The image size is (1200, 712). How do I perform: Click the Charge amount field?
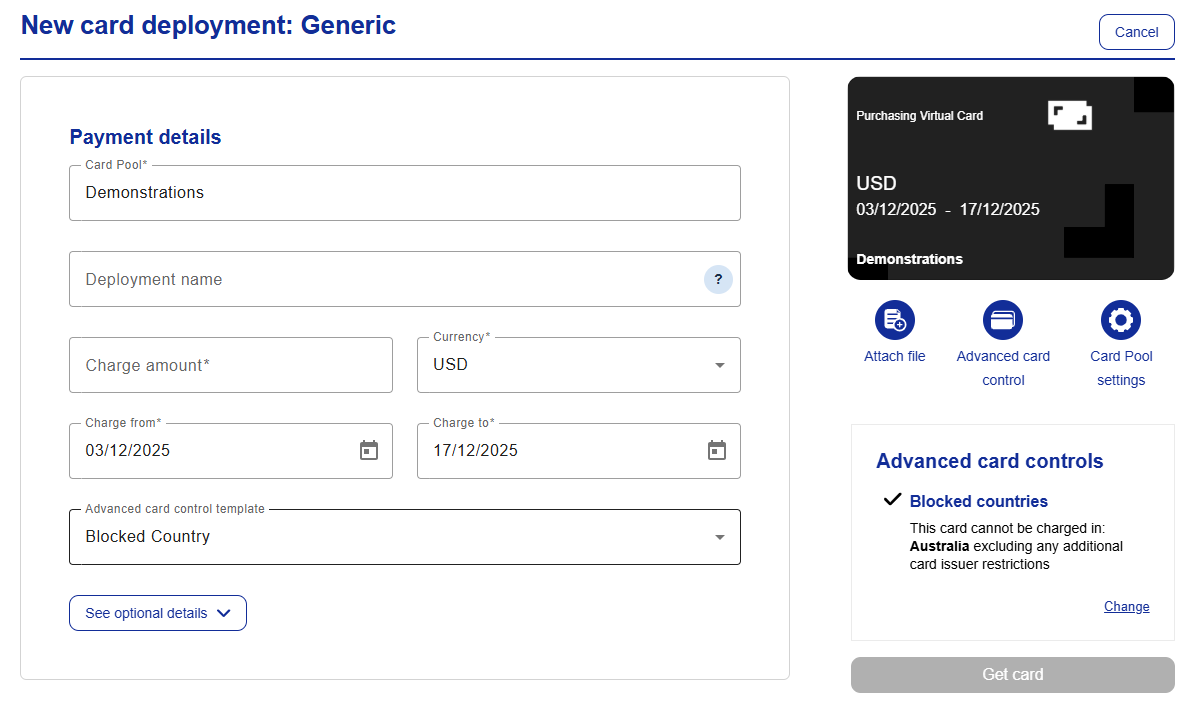click(x=231, y=365)
